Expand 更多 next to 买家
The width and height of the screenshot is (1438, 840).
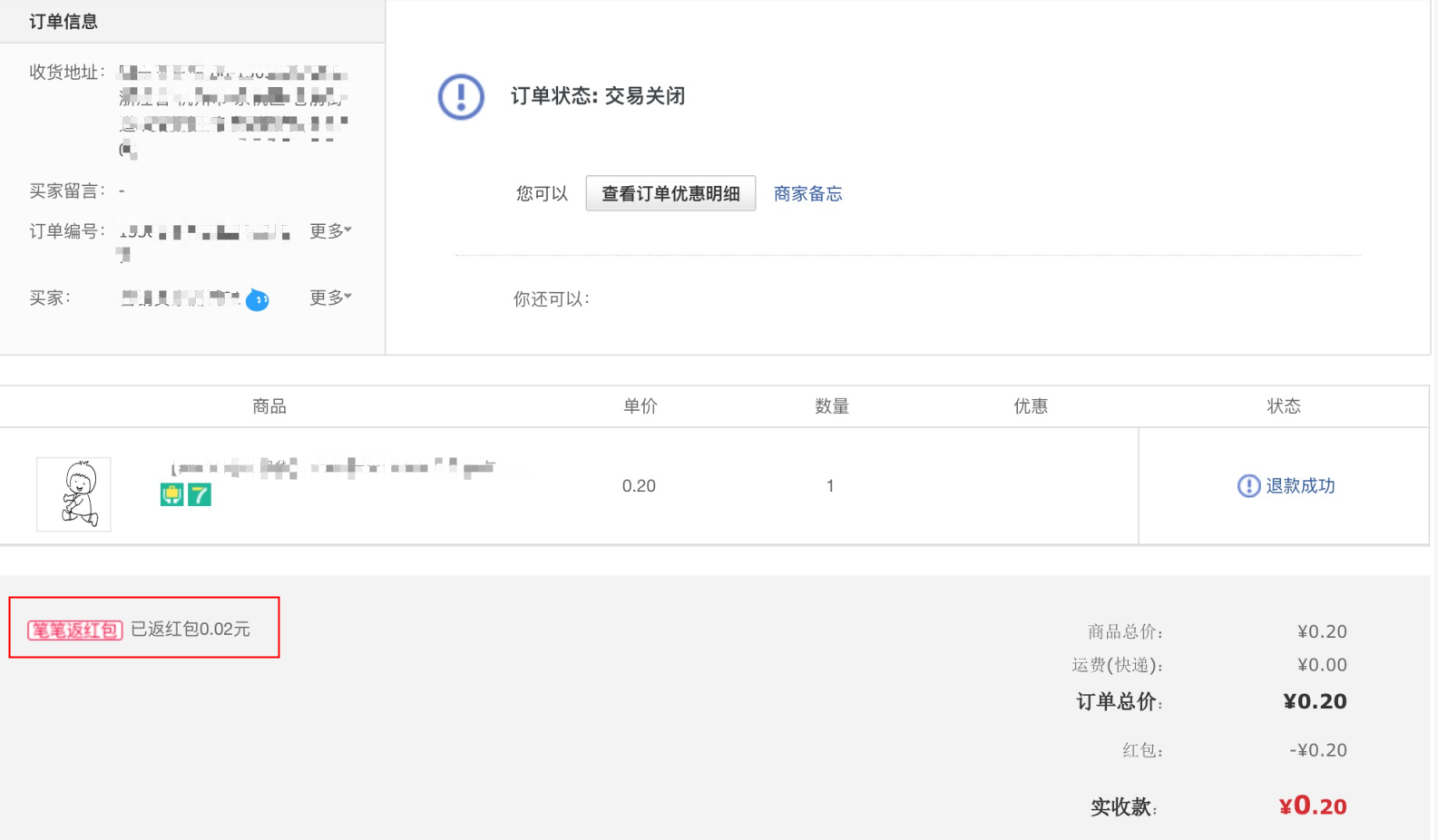coord(330,297)
